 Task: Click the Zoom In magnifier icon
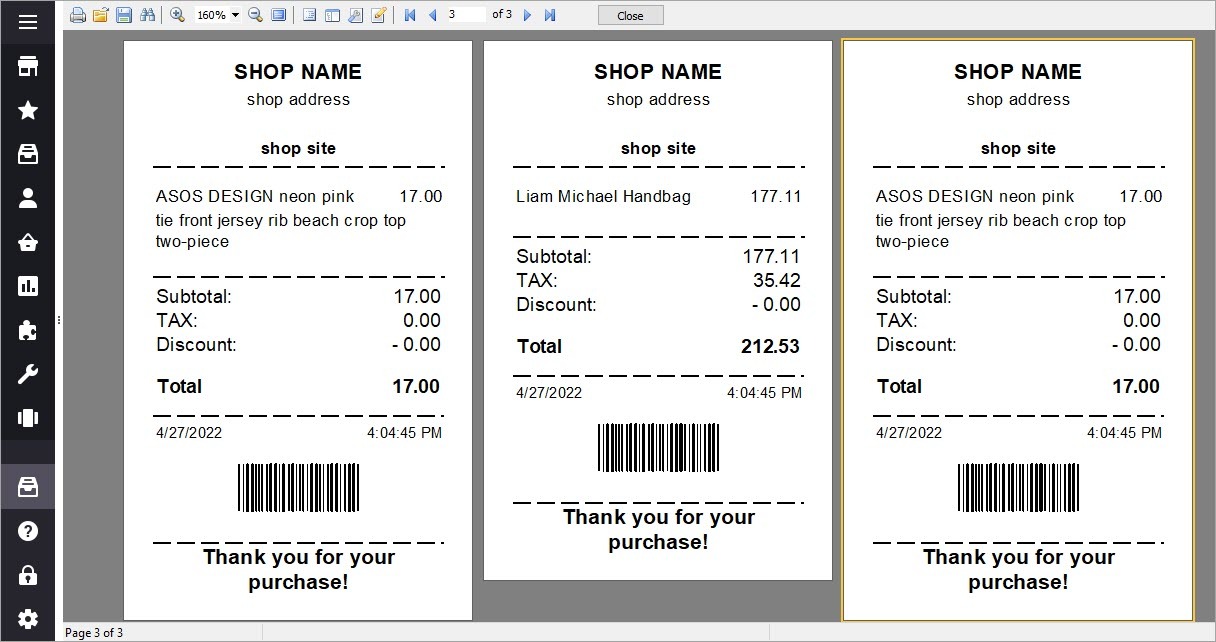tap(177, 15)
